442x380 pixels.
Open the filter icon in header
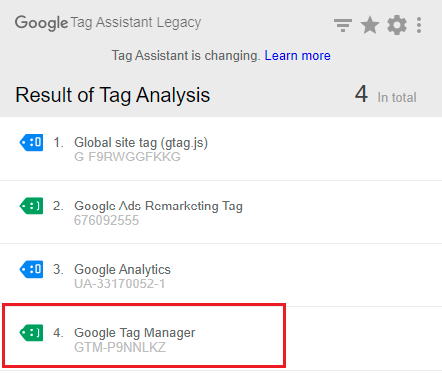click(x=343, y=25)
